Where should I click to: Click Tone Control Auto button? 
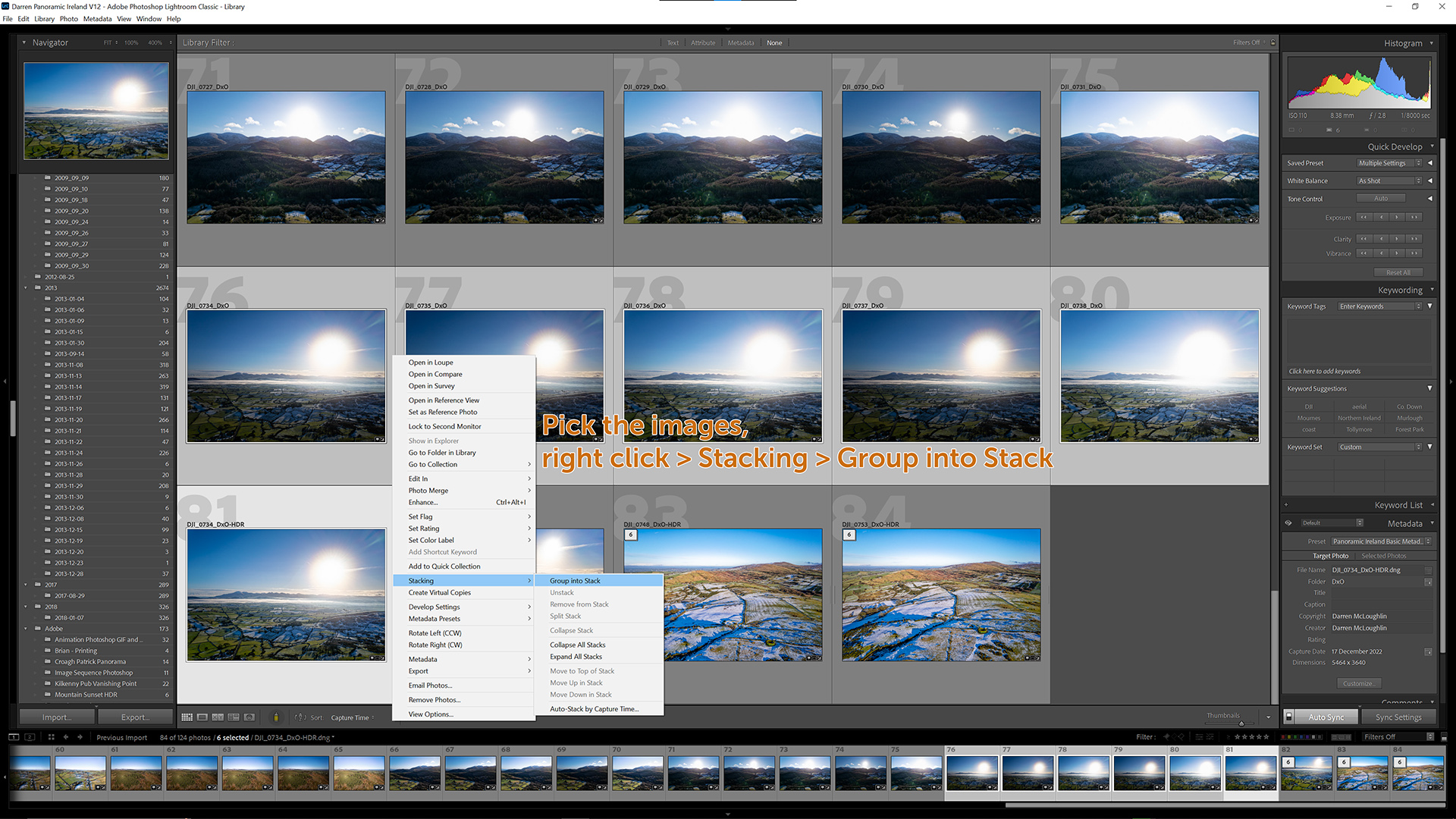tap(1381, 199)
